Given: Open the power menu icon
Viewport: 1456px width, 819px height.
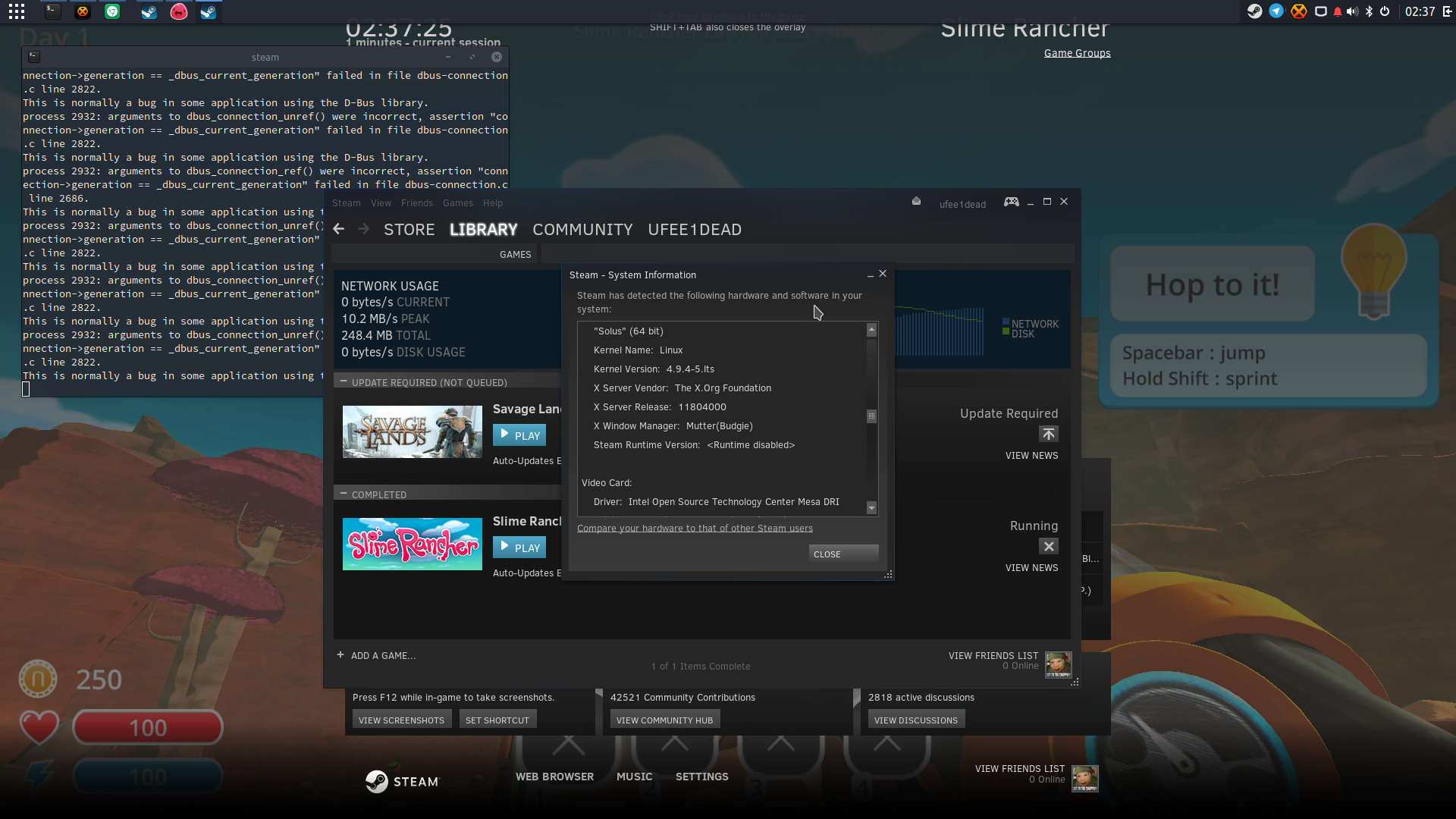Looking at the screenshot, I should tap(1385, 11).
